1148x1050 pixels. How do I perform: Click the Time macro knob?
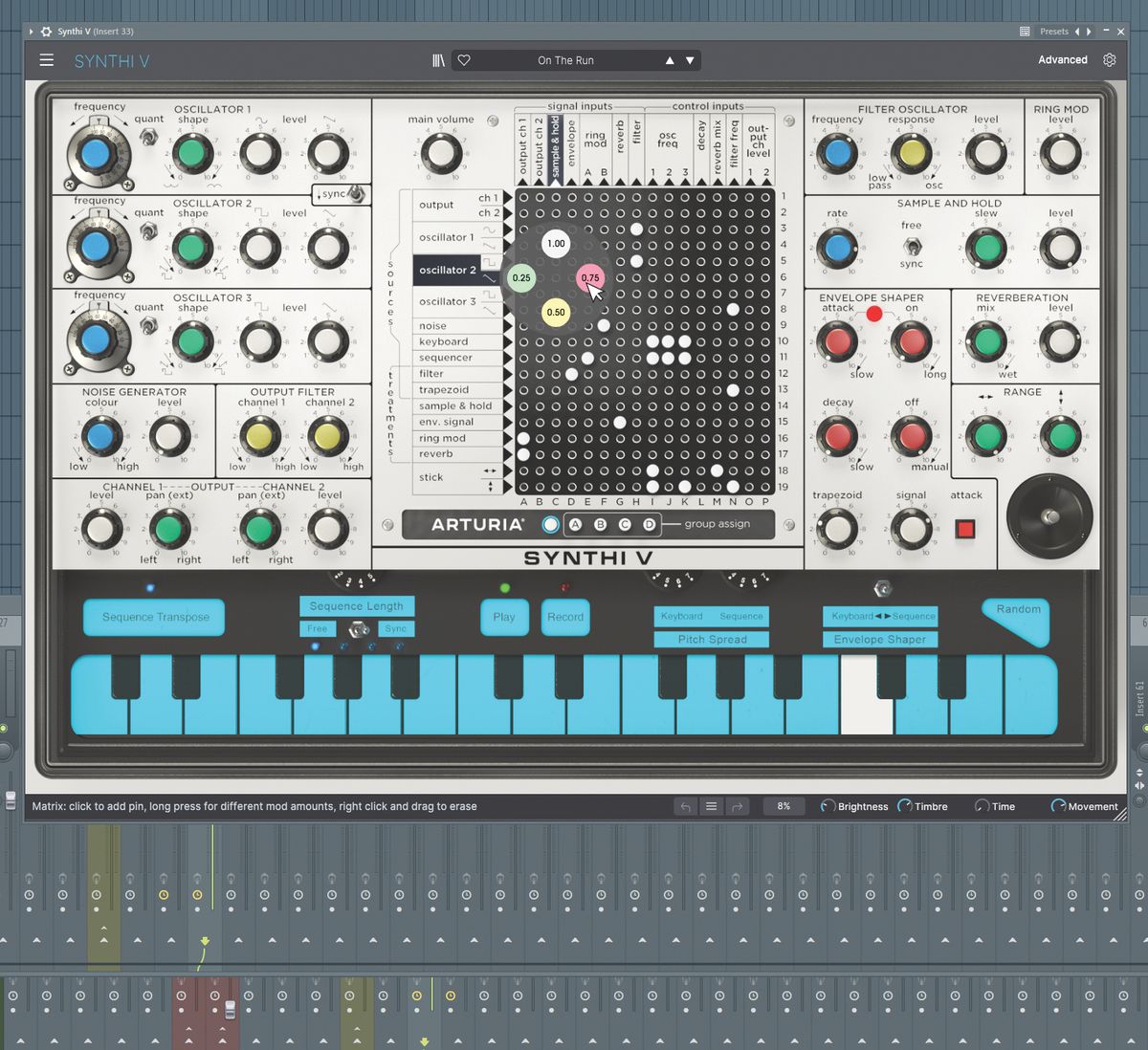[982, 806]
